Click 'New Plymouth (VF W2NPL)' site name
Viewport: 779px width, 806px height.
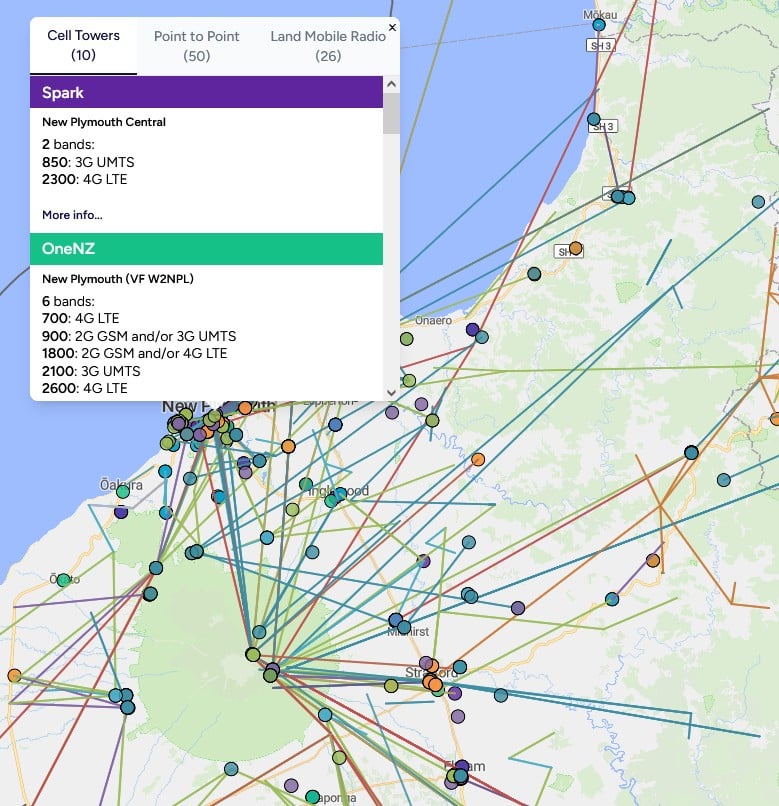pos(118,279)
